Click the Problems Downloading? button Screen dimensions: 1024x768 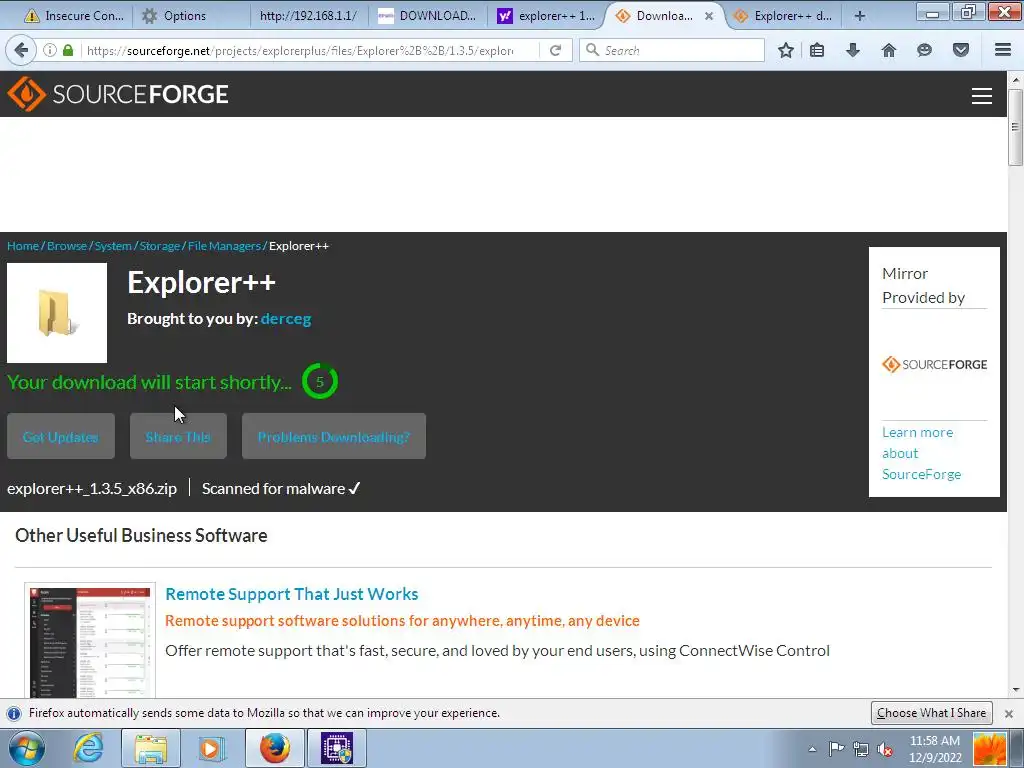click(334, 436)
